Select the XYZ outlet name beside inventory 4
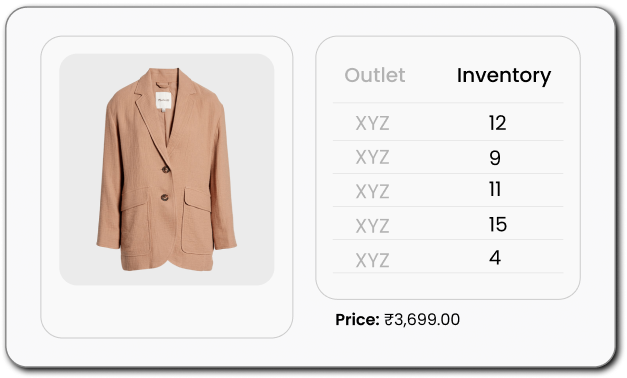The image size is (627, 378). [x=372, y=260]
